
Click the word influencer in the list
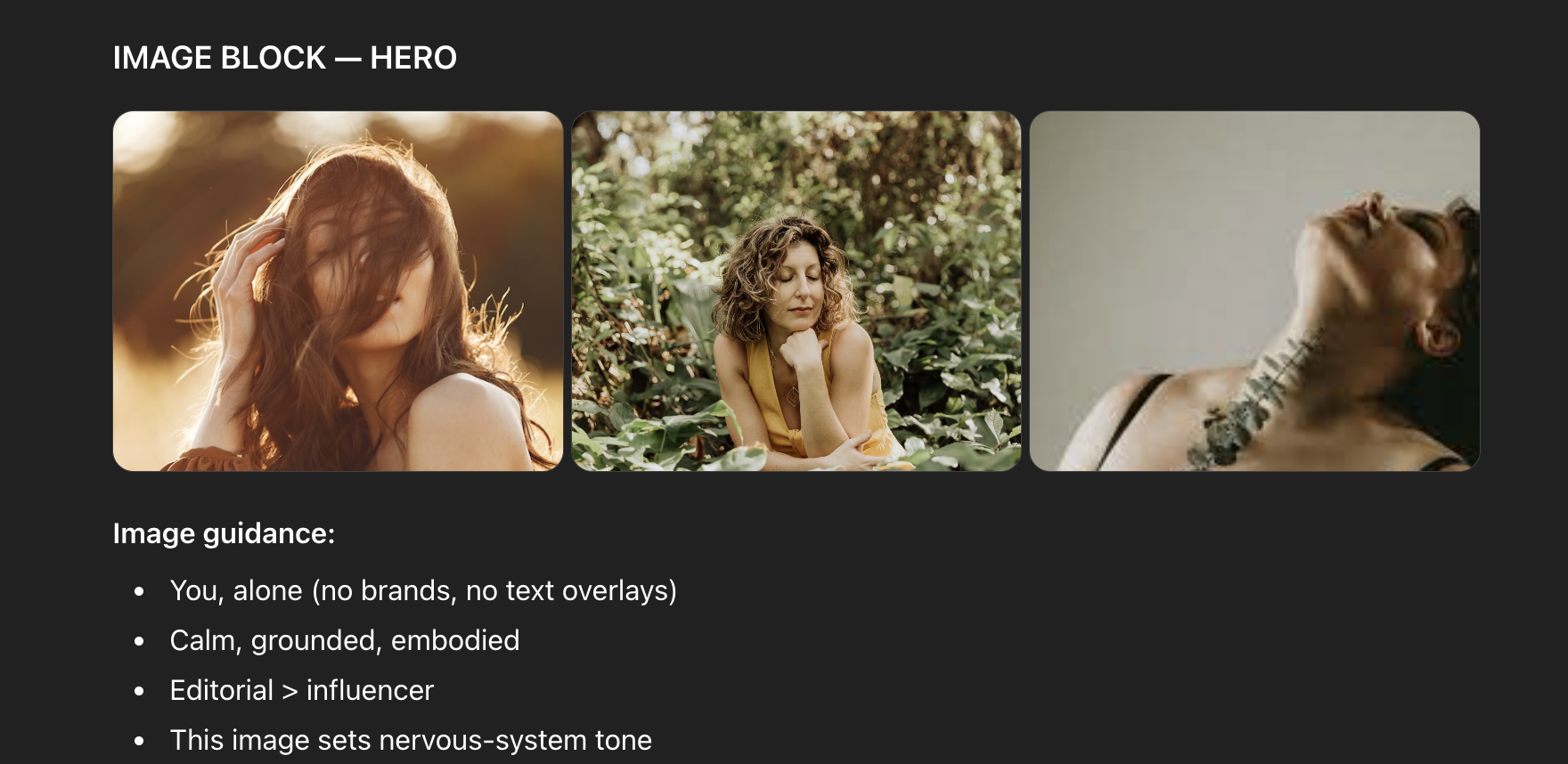(370, 690)
